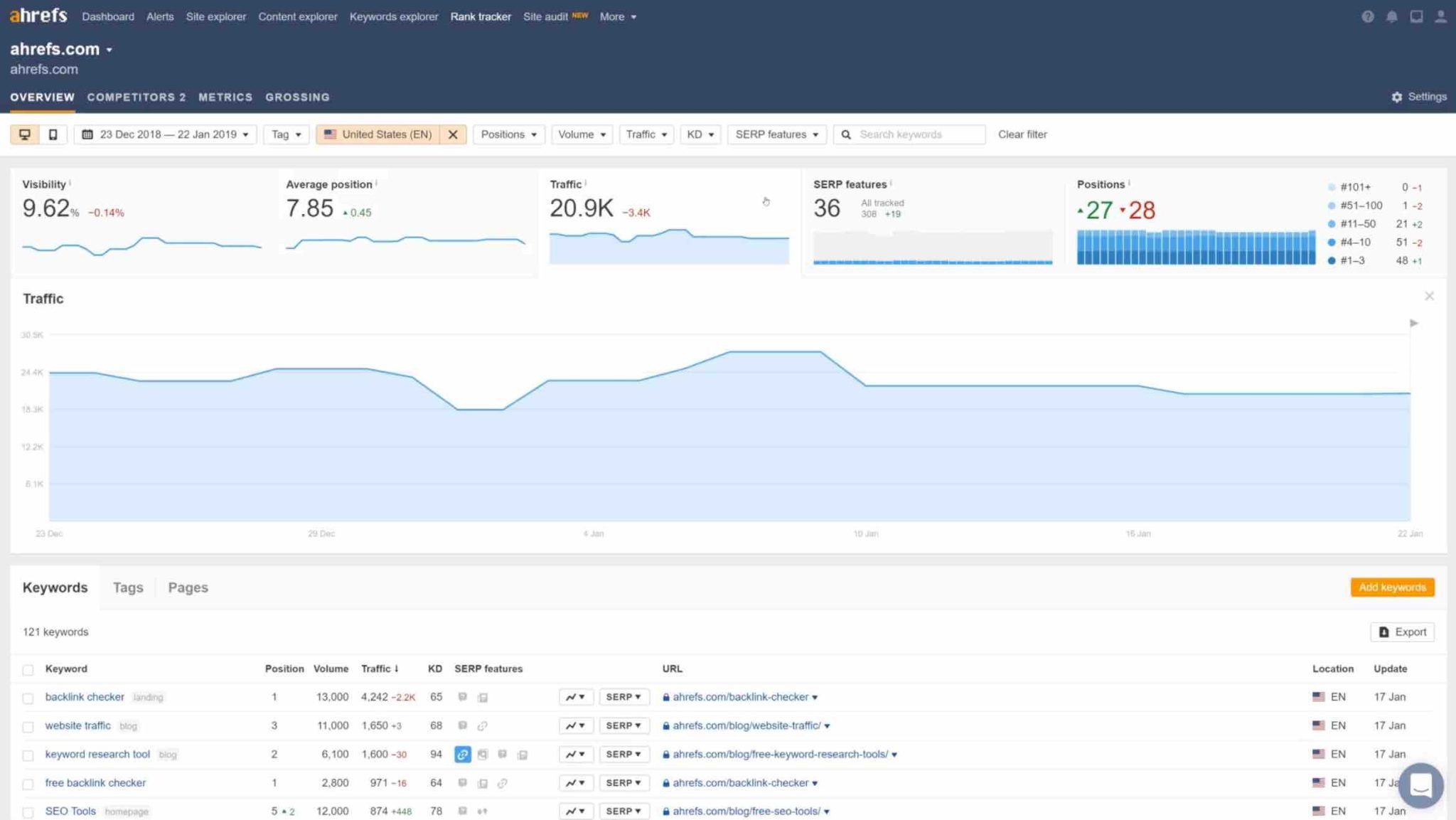Open the backlink checker keyword link
This screenshot has width=1456, height=820.
85,697
